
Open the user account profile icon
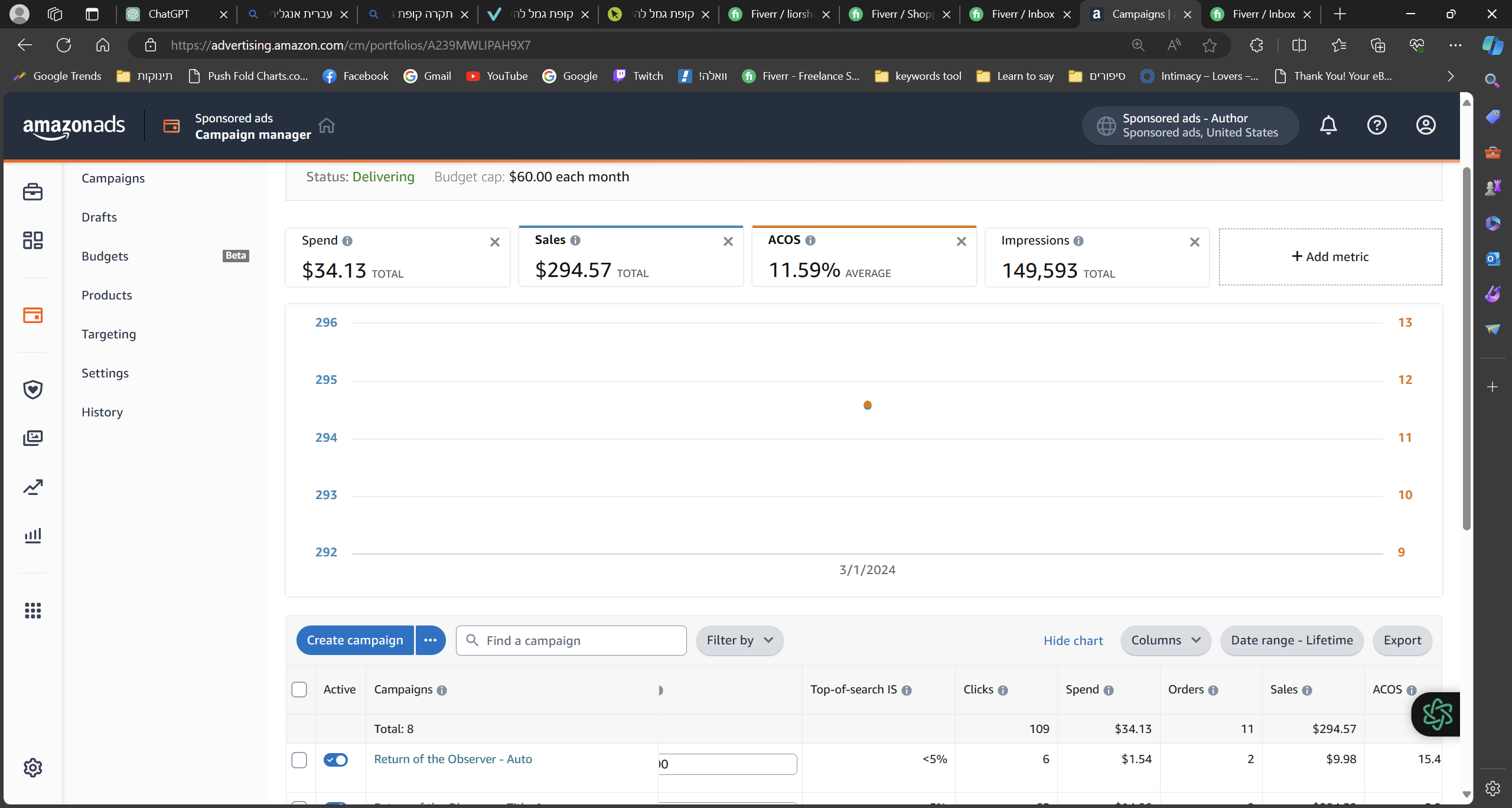pos(1426,125)
